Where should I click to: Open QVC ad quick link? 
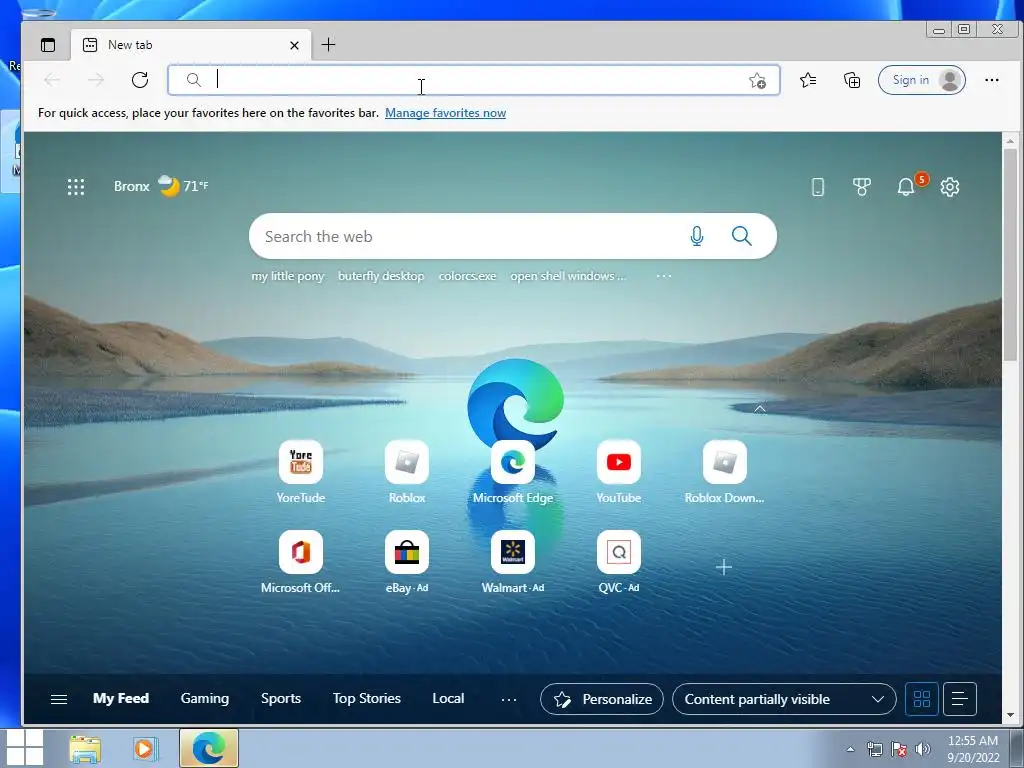[618, 562]
